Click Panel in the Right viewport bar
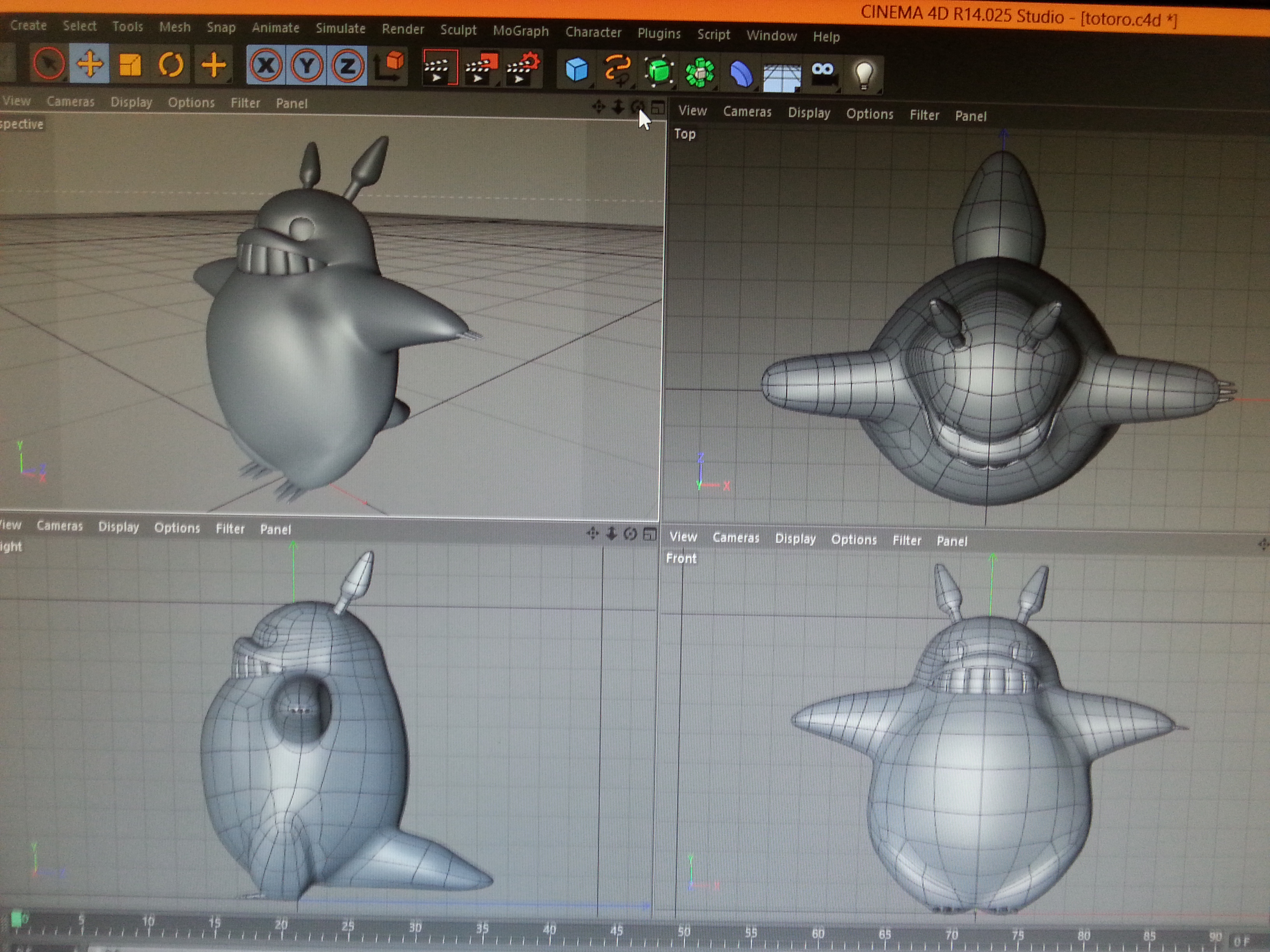 click(x=275, y=529)
